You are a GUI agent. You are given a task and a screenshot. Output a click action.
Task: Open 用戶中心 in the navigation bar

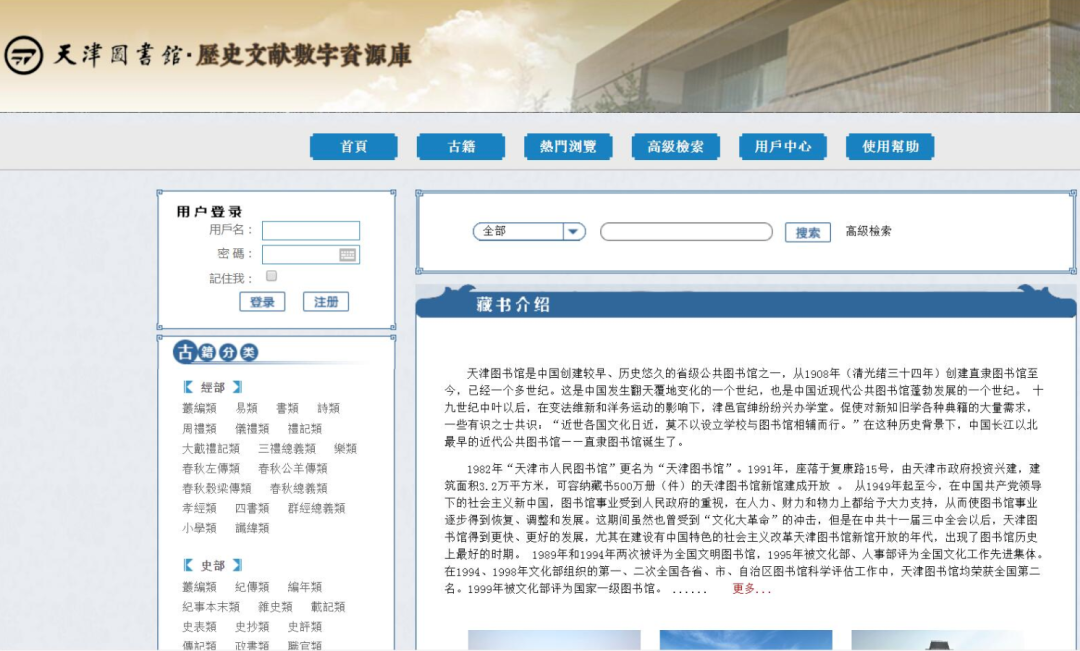point(783,147)
